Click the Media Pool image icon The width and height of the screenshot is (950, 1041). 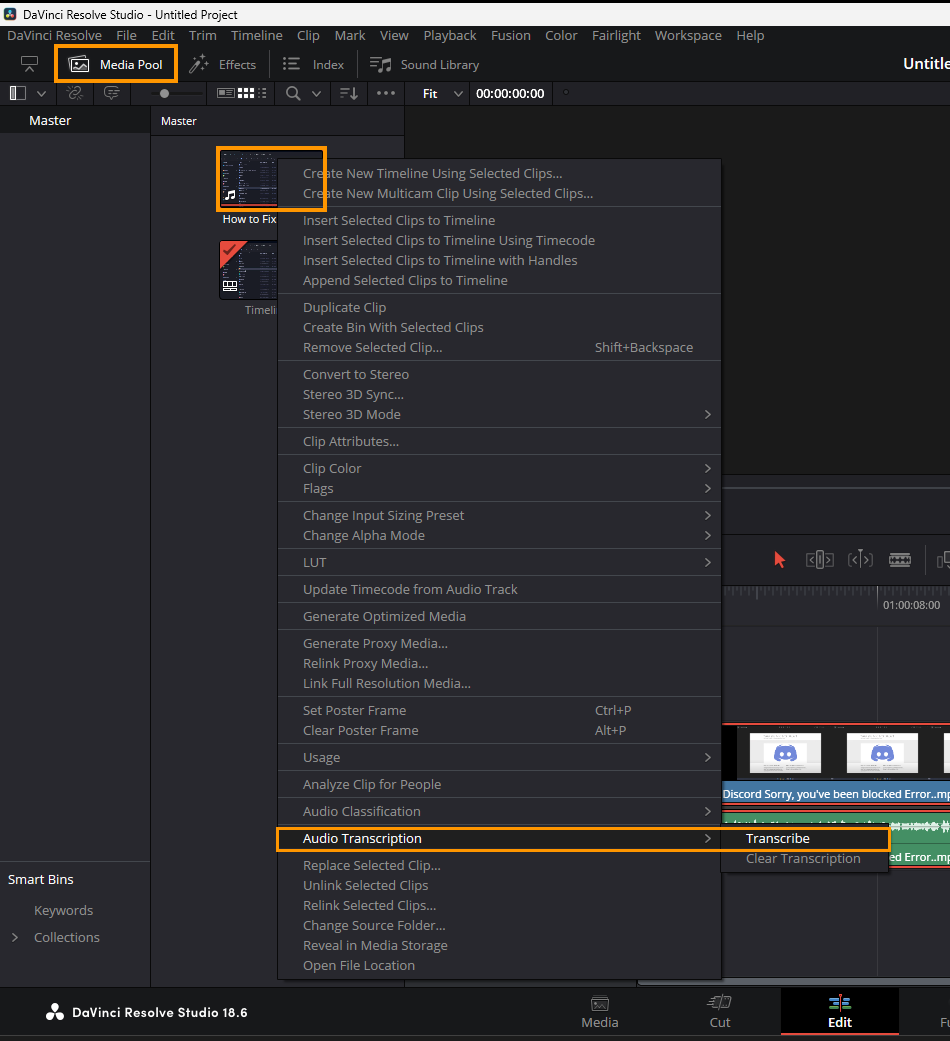pos(79,64)
